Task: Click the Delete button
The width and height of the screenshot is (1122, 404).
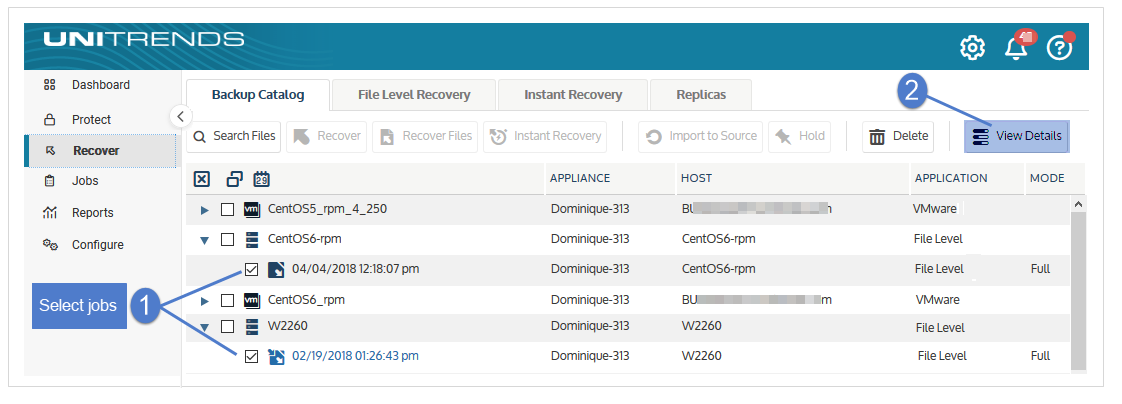Action: [x=898, y=136]
